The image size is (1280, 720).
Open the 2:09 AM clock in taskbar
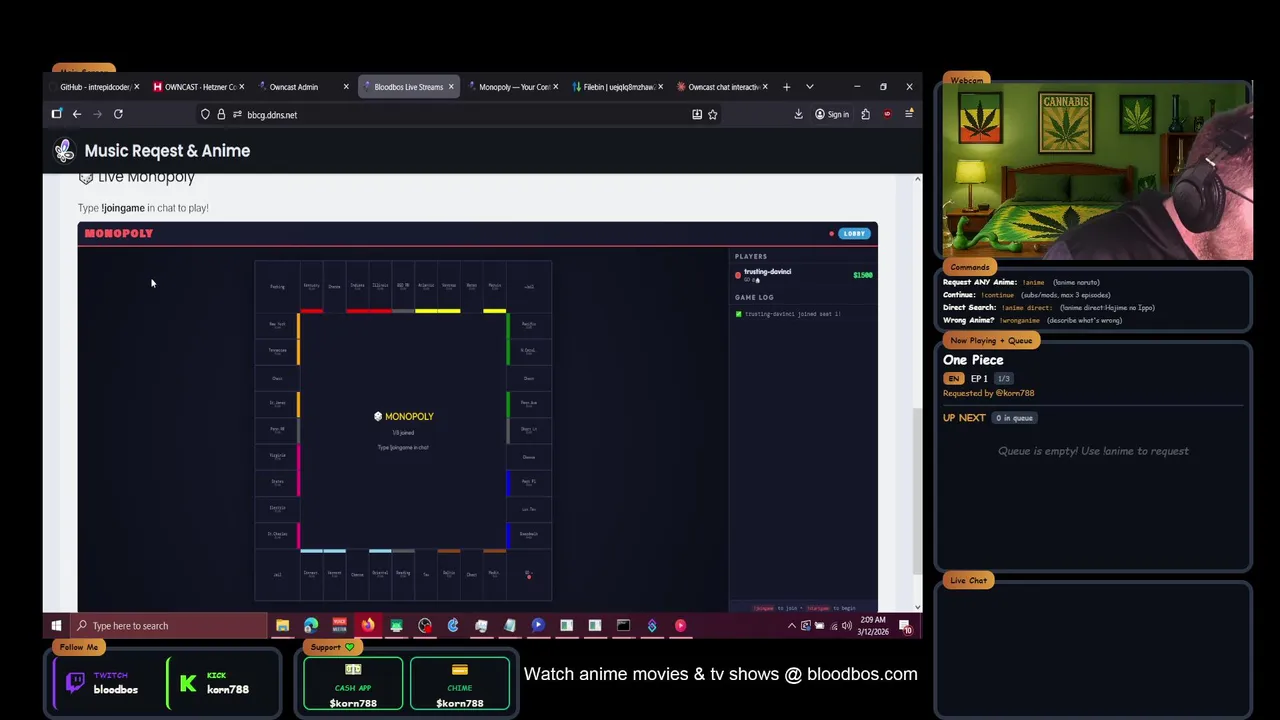point(875,626)
